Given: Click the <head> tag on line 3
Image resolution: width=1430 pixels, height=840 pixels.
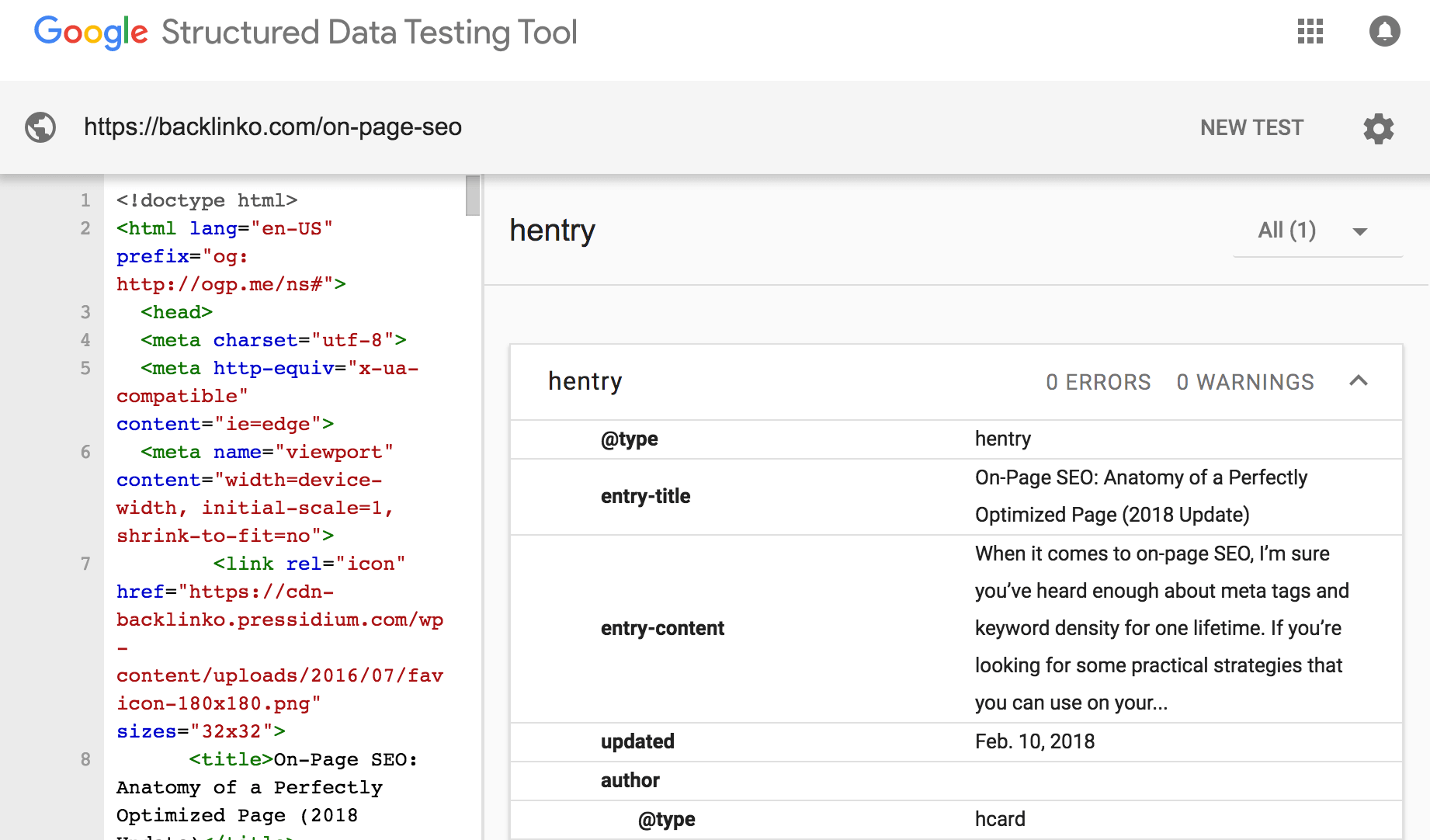Looking at the screenshot, I should tap(176, 312).
